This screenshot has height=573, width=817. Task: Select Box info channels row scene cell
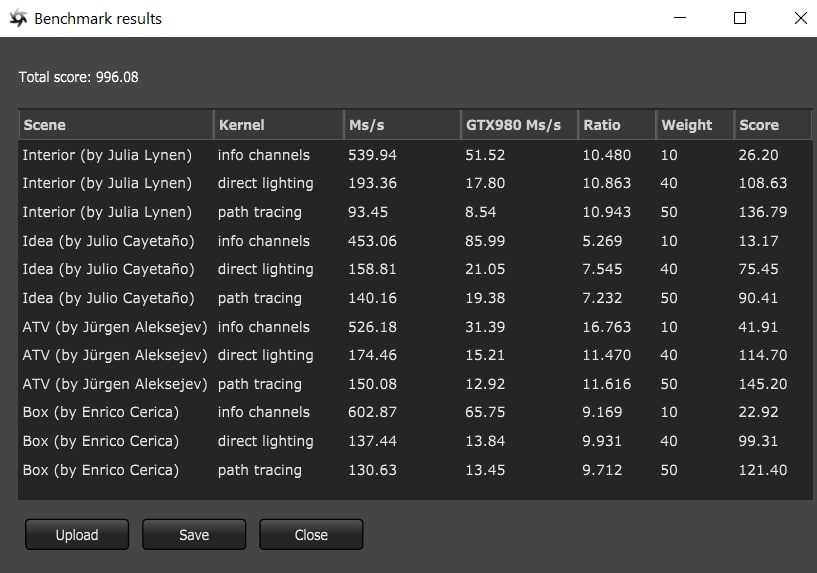(101, 413)
